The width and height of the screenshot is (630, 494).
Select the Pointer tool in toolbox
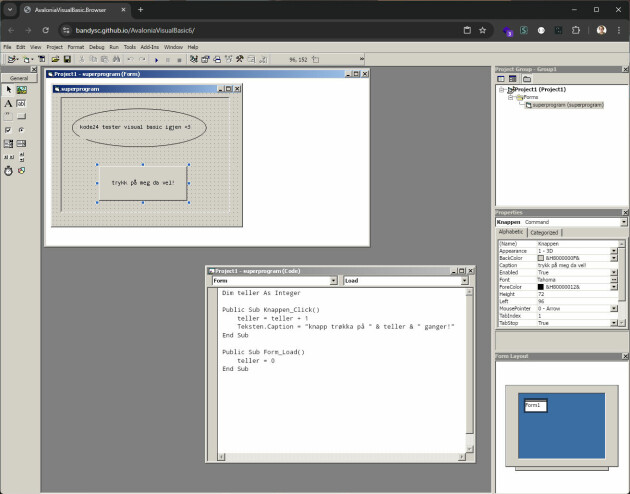point(8,90)
